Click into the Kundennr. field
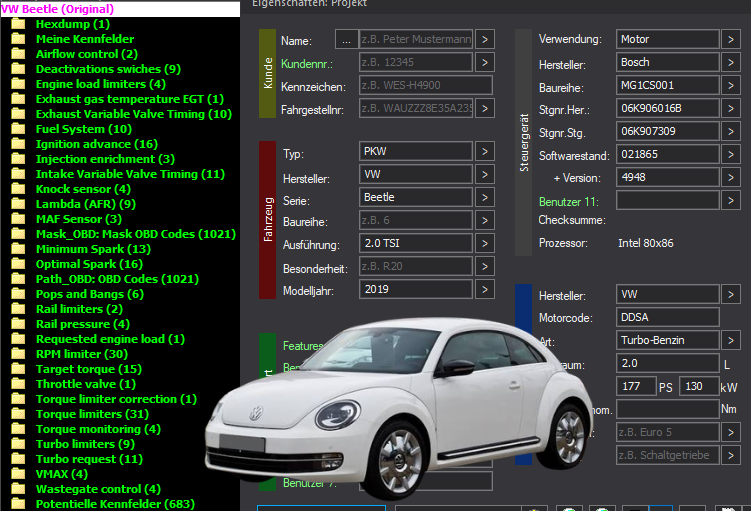This screenshot has height=511, width=751. pyautogui.click(x=416, y=62)
